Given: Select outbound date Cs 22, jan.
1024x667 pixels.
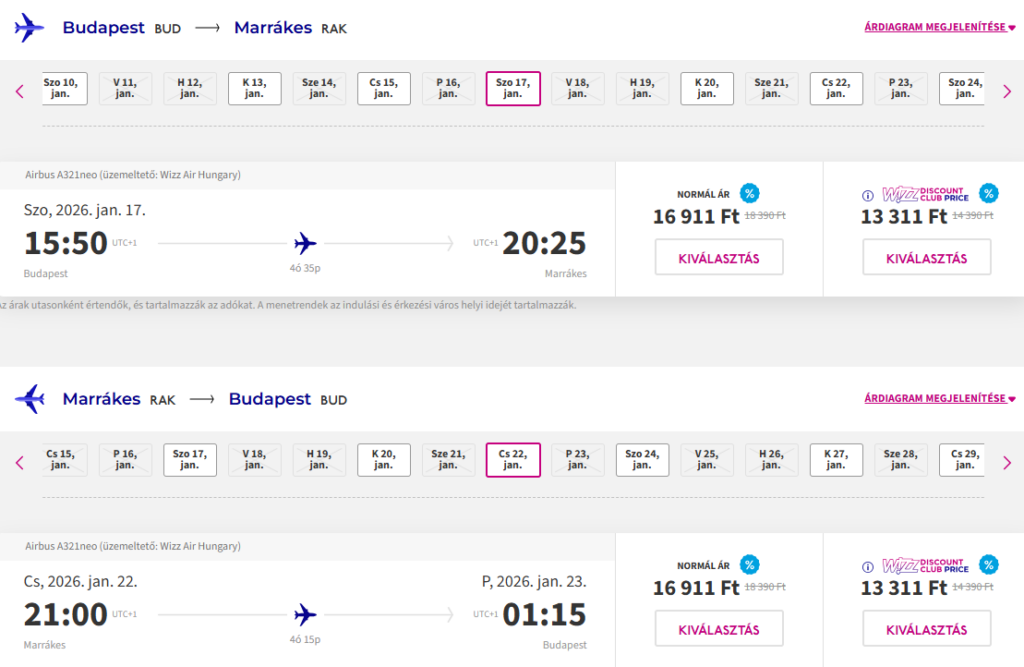Looking at the screenshot, I should click(836, 88).
